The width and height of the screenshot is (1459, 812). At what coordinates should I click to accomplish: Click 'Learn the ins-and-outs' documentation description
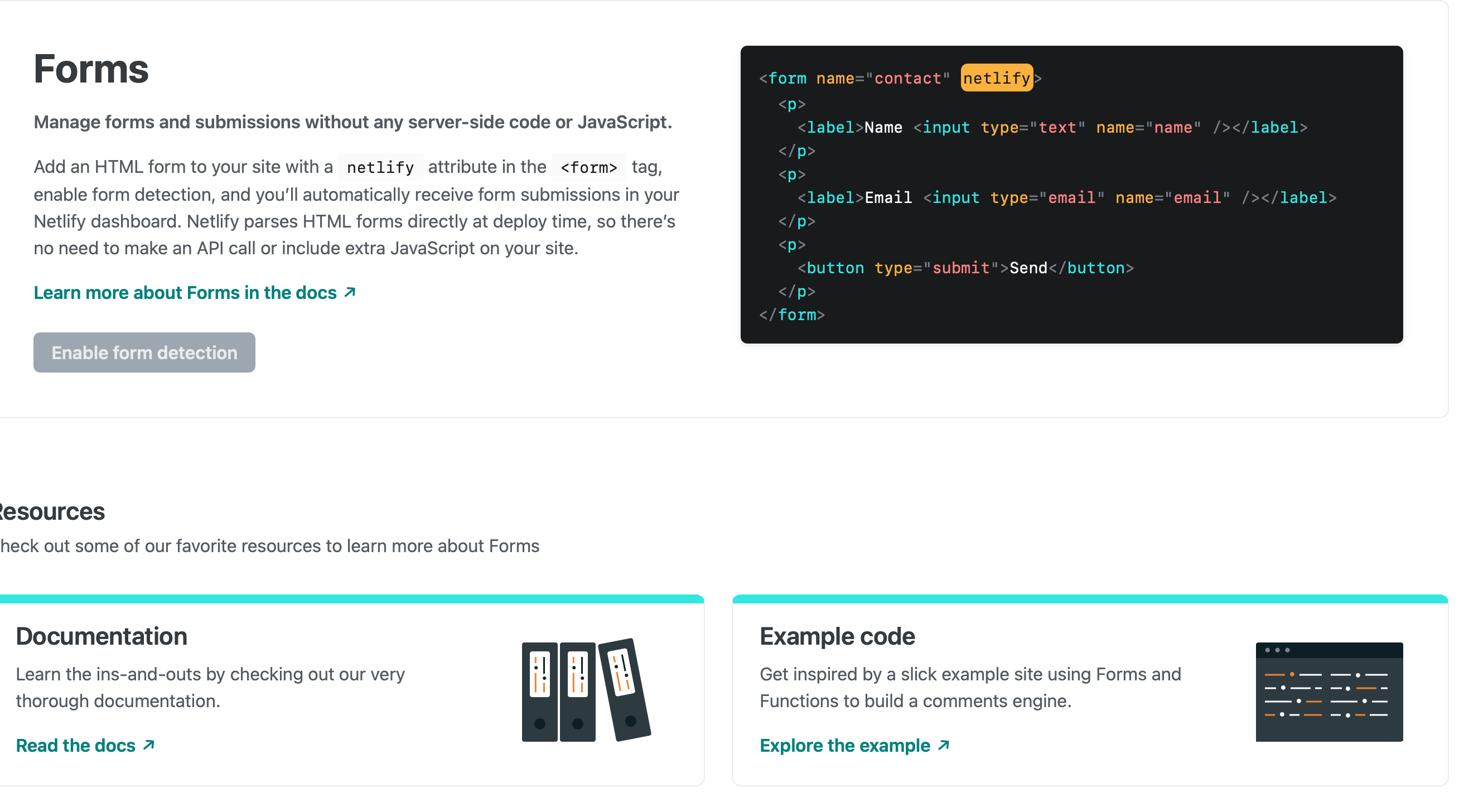tap(210, 687)
